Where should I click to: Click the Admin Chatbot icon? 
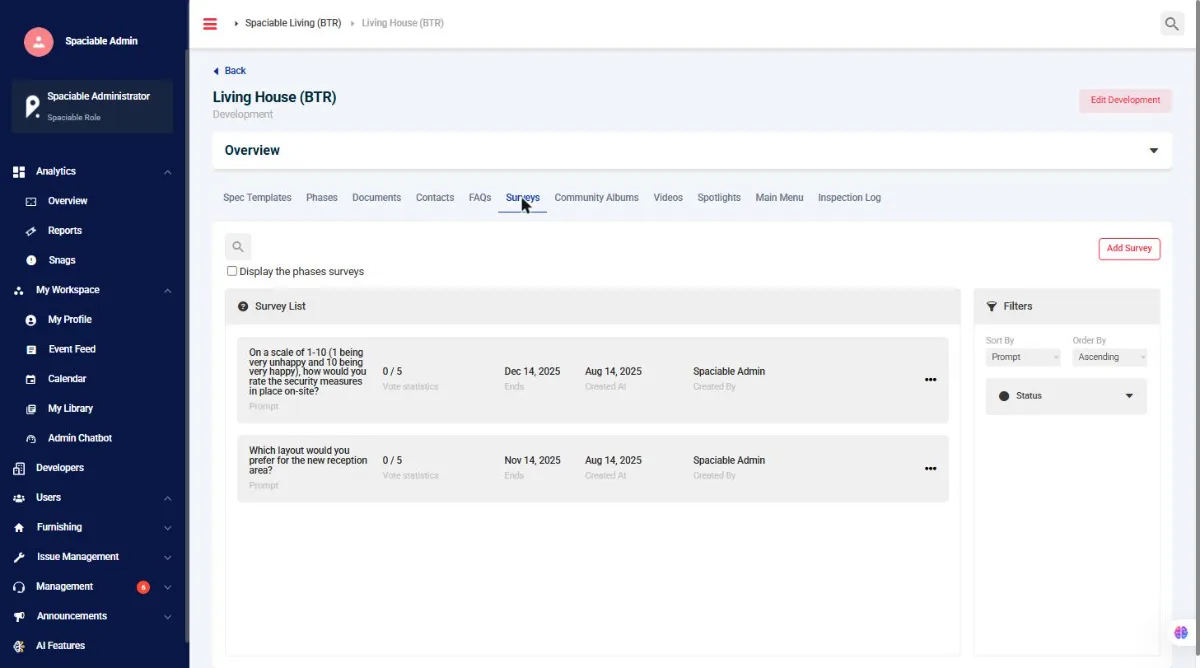pyautogui.click(x=31, y=439)
